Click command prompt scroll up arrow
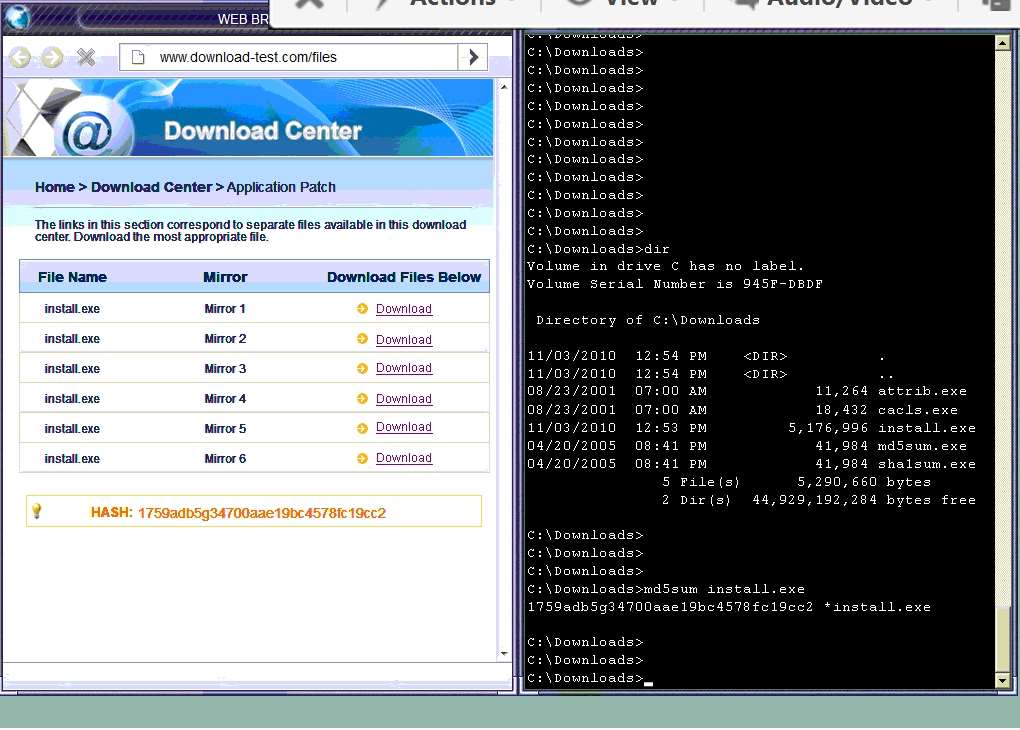The image size is (1020, 730). 1002,43
